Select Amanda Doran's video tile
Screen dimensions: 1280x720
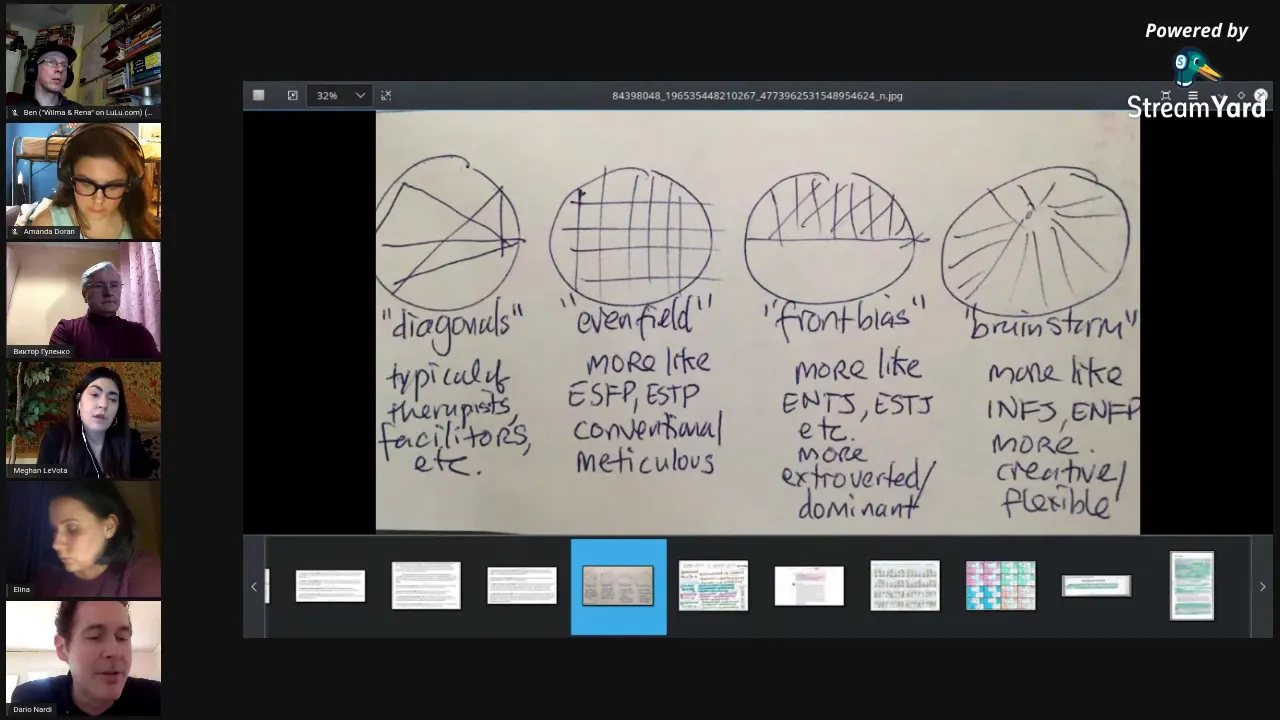pyautogui.click(x=83, y=181)
